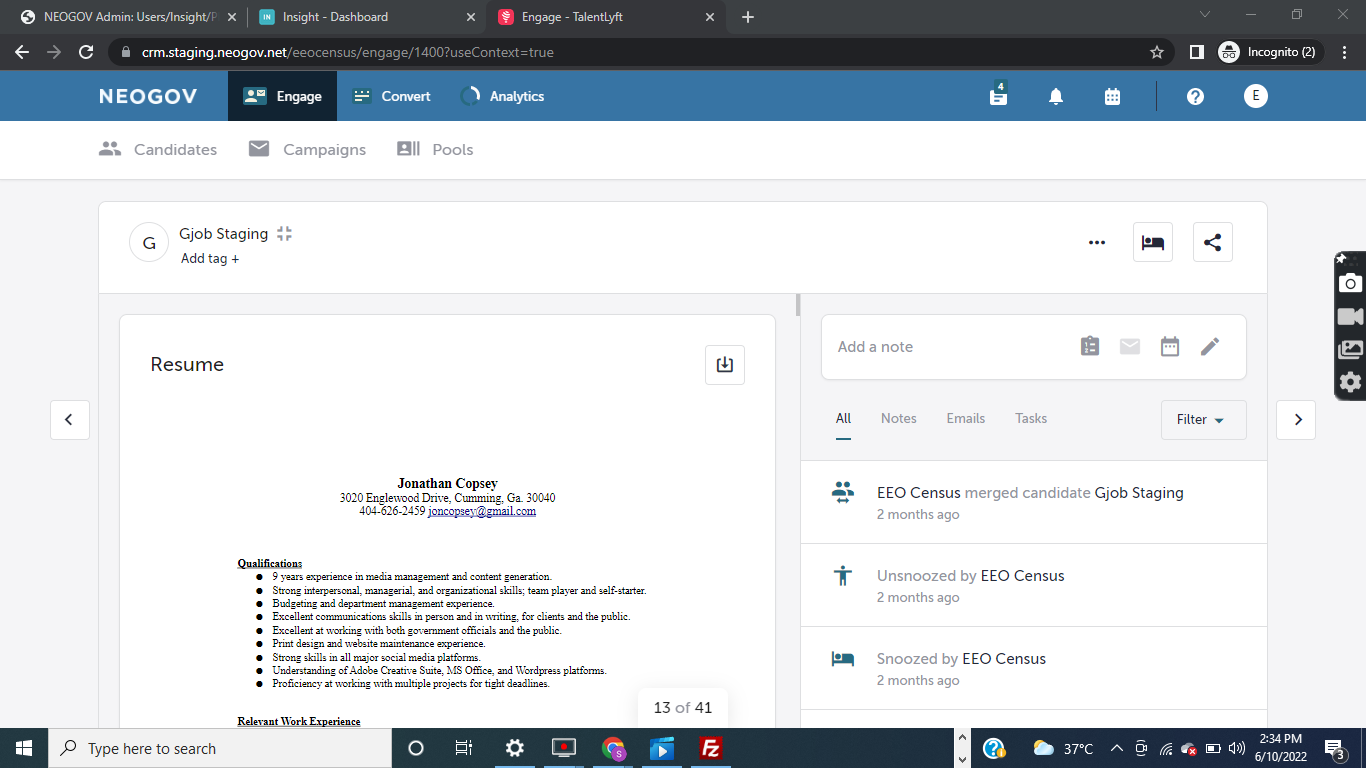Viewport: 1366px width, 768px height.
Task: Expand the Filter dropdown
Action: pyautogui.click(x=1201, y=420)
